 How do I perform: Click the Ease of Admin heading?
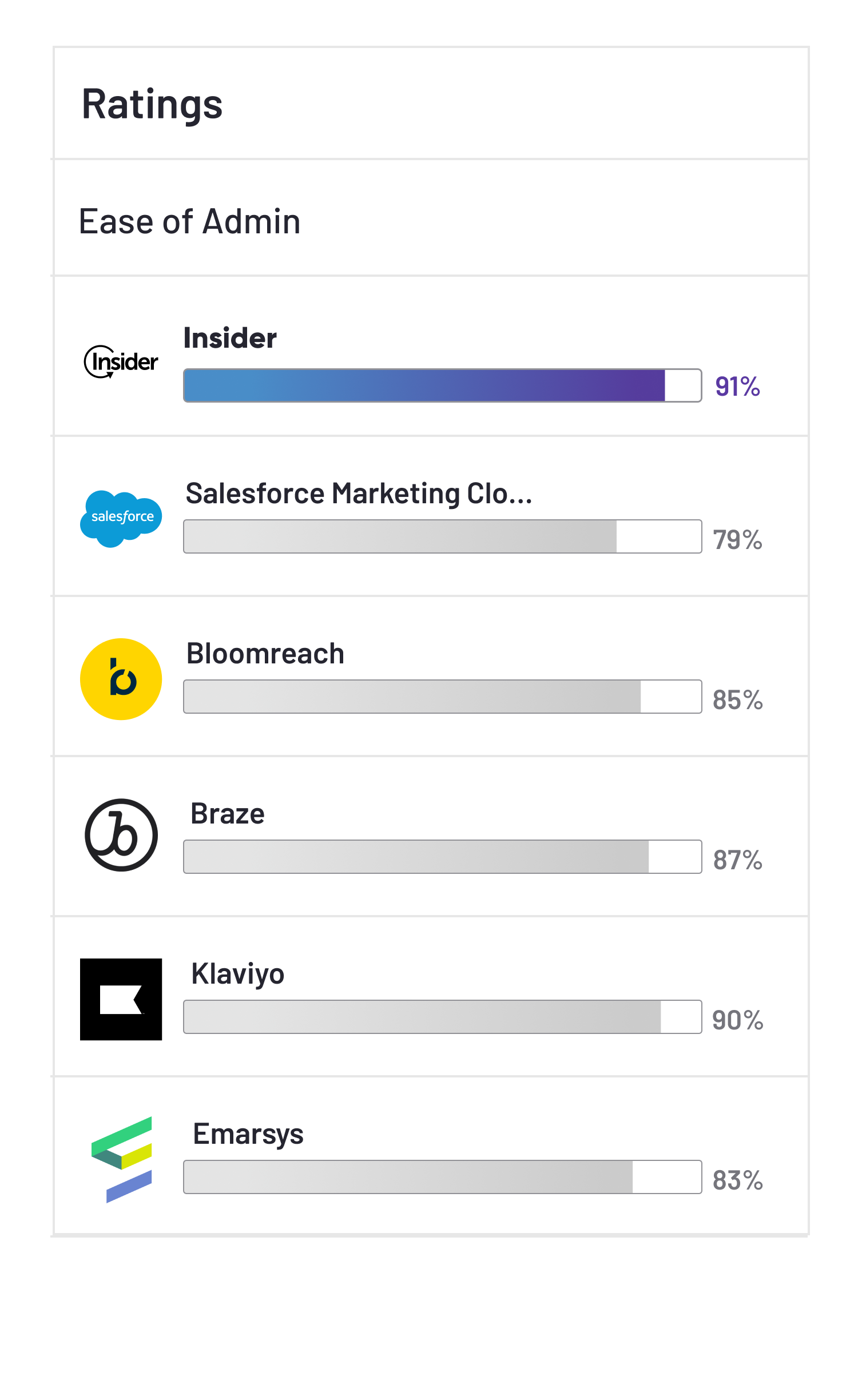tap(190, 221)
